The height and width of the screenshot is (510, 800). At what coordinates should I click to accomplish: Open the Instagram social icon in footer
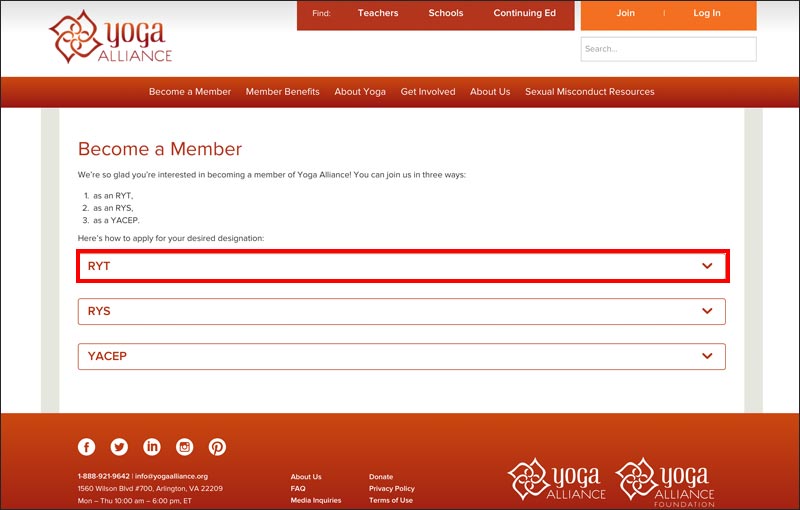pyautogui.click(x=185, y=447)
